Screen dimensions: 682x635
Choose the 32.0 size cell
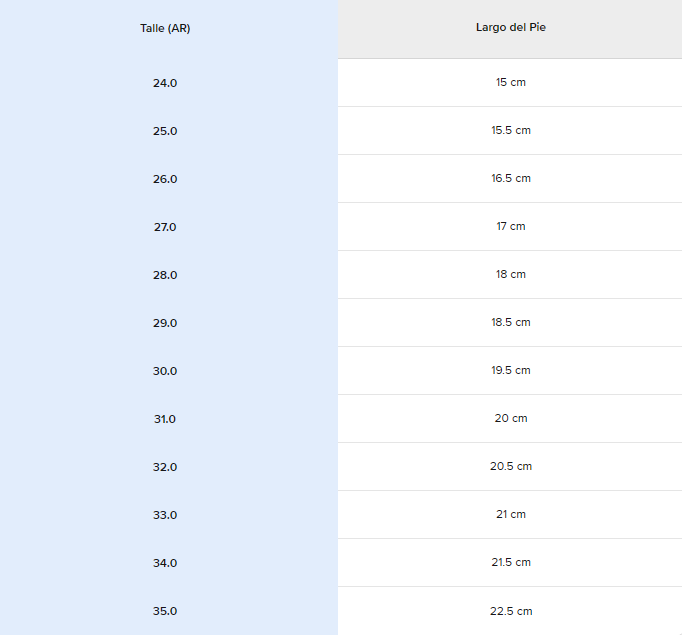165,467
